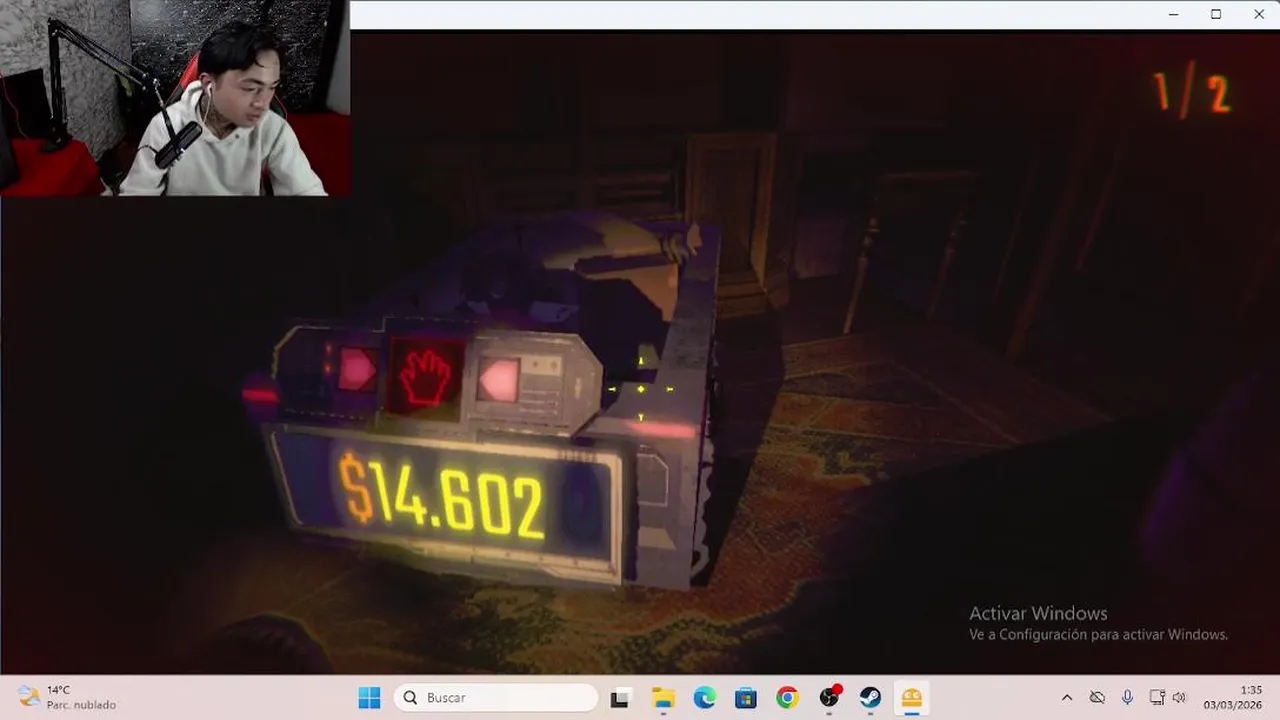Viewport: 1280px width, 720px height.
Task: Select the yellow R.E.P.O. game taskbar icon
Action: [x=912, y=698]
